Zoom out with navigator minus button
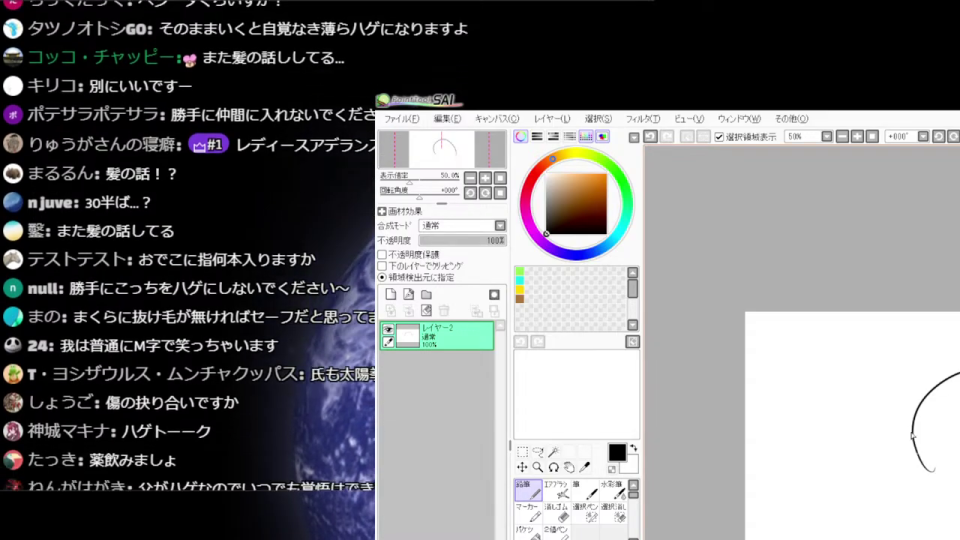 click(x=470, y=178)
